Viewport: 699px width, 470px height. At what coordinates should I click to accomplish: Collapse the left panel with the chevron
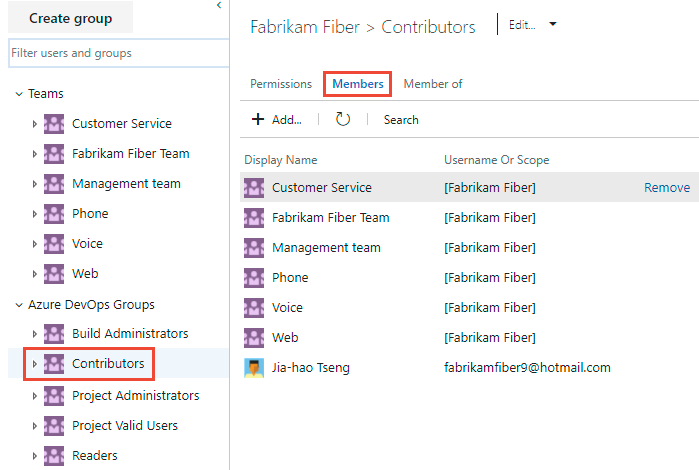[219, 5]
